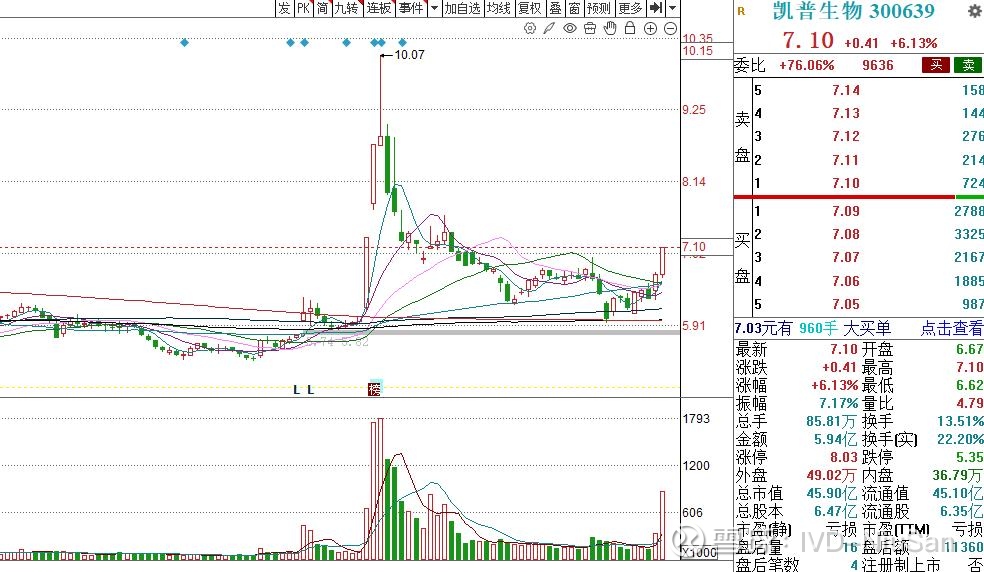Click 总市值 45.90亿 value

point(832,494)
